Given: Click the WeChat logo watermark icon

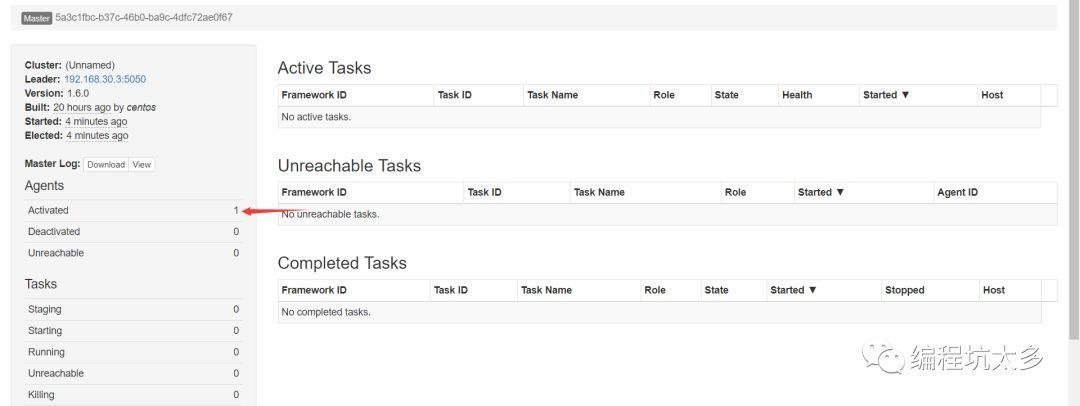Looking at the screenshot, I should pos(885,356).
